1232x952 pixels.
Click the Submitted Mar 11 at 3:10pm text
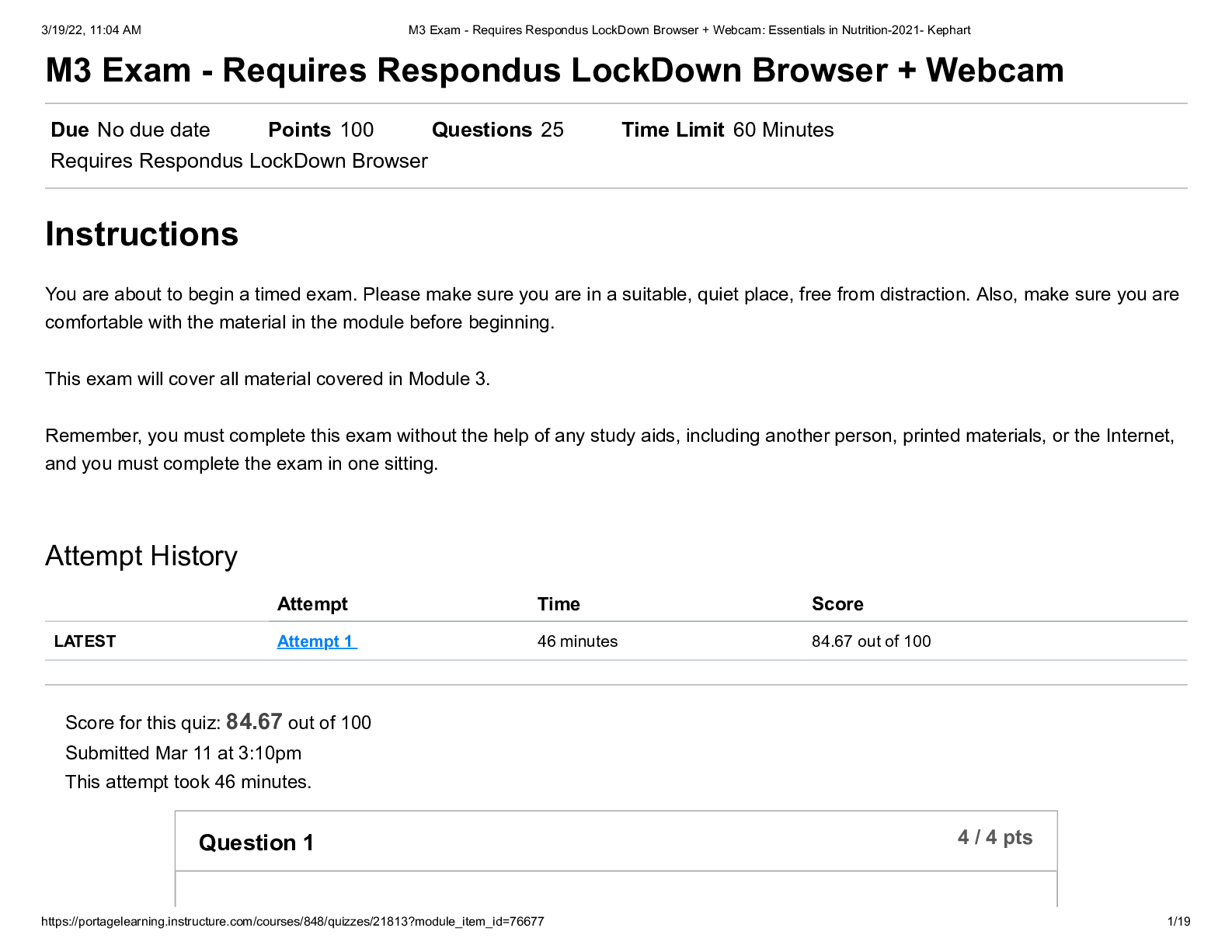[x=183, y=753]
